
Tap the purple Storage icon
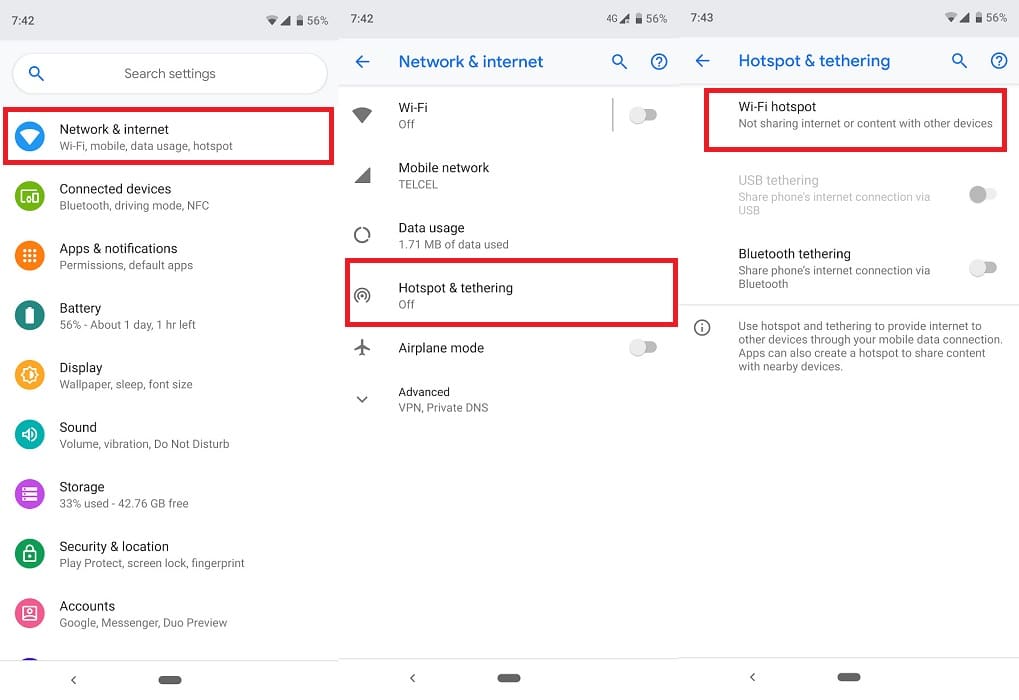pyautogui.click(x=30, y=494)
